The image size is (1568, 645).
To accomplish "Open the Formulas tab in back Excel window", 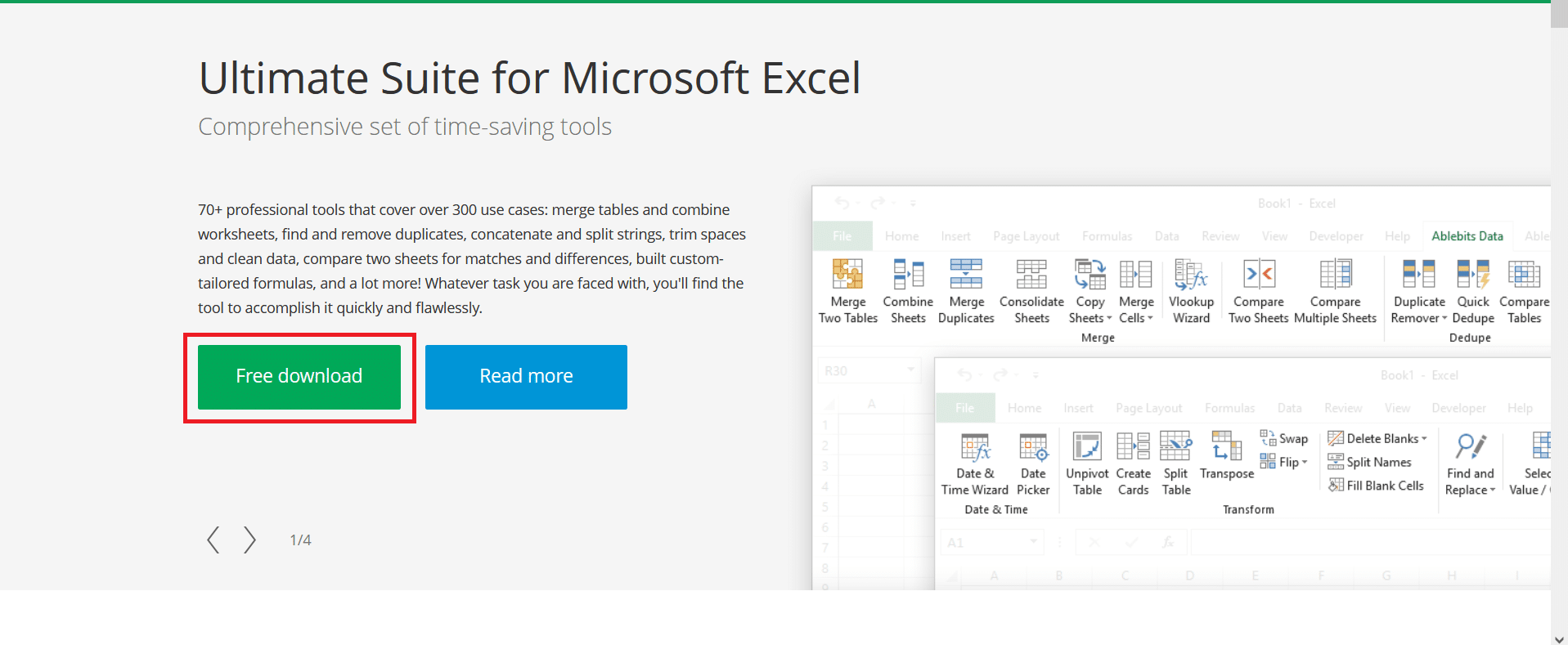I will pos(1107,236).
